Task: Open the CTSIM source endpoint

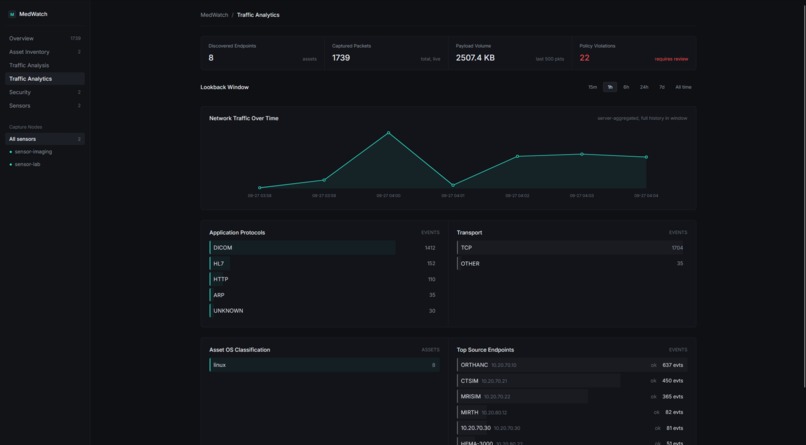Action: (572, 381)
